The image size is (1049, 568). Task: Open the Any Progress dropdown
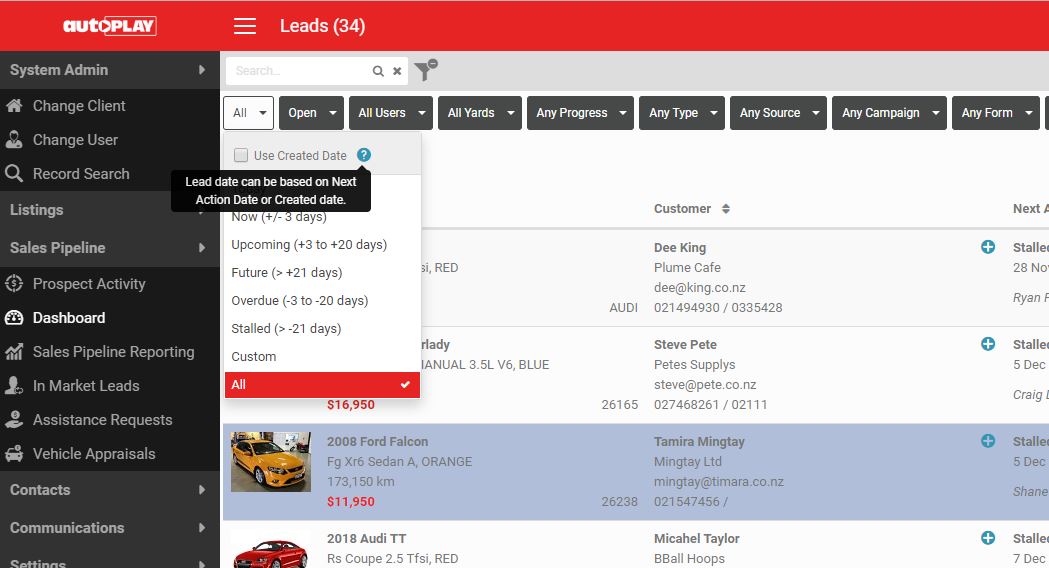pos(580,113)
